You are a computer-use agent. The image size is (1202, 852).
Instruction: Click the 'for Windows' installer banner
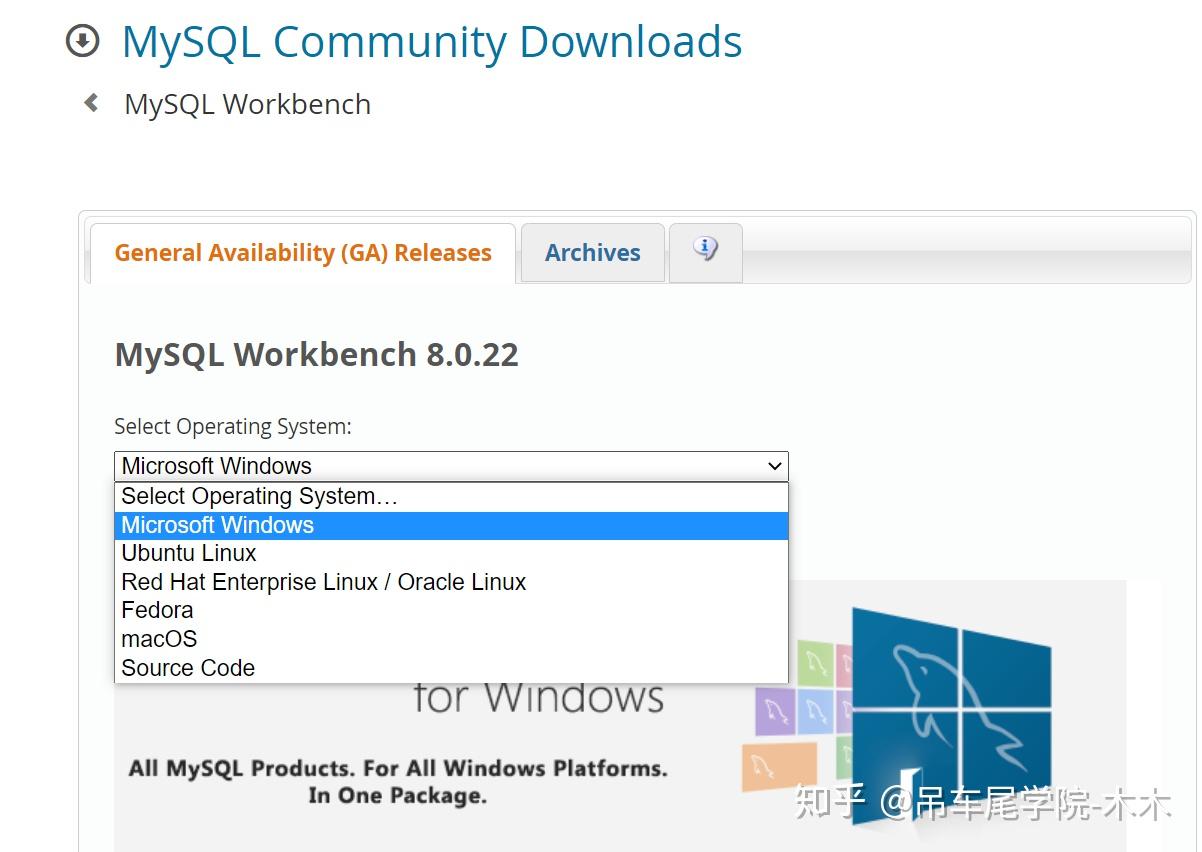point(538,698)
